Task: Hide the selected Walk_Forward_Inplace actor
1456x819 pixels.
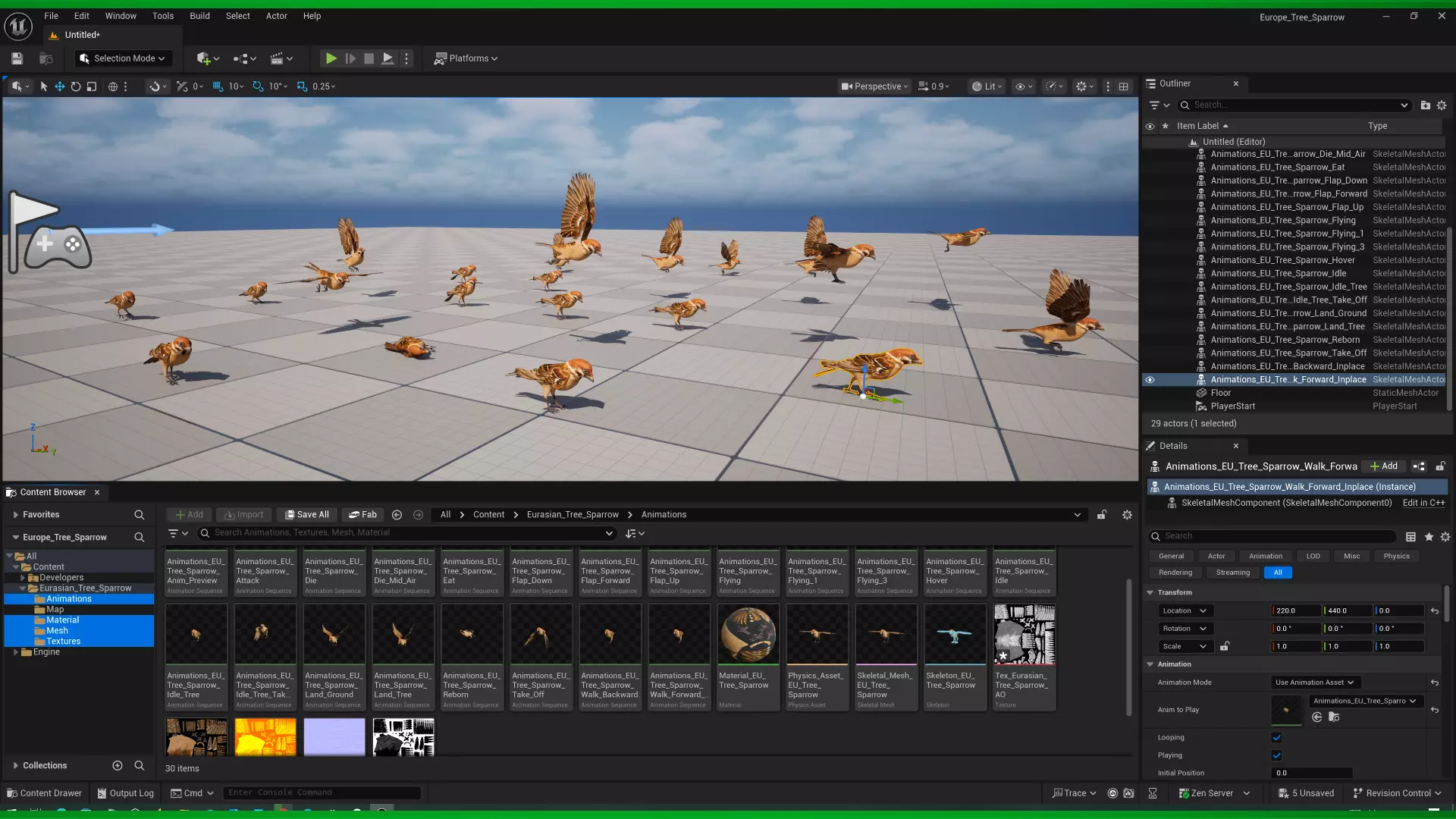Action: (1150, 380)
